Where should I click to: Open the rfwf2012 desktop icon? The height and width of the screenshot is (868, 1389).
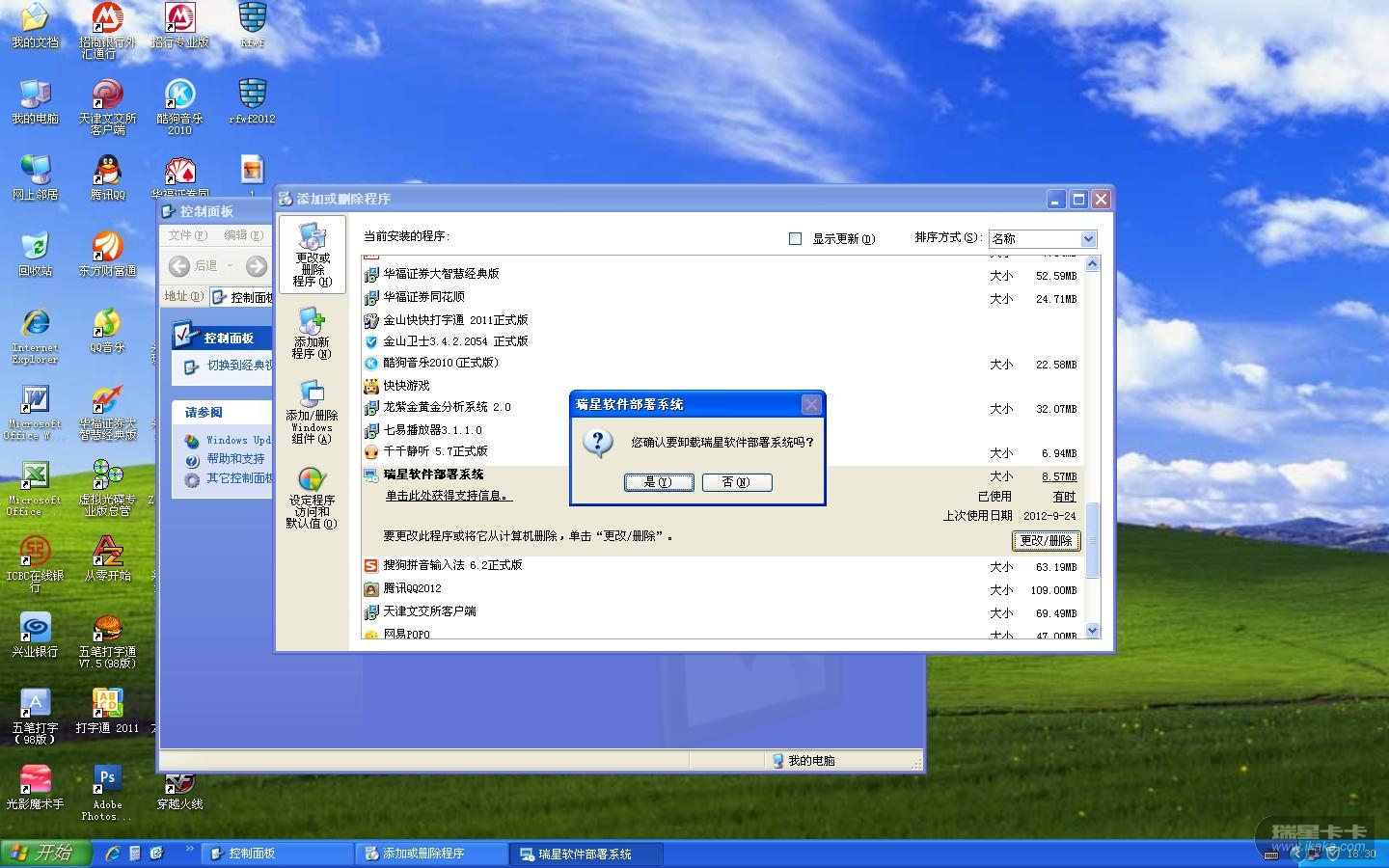(252, 102)
